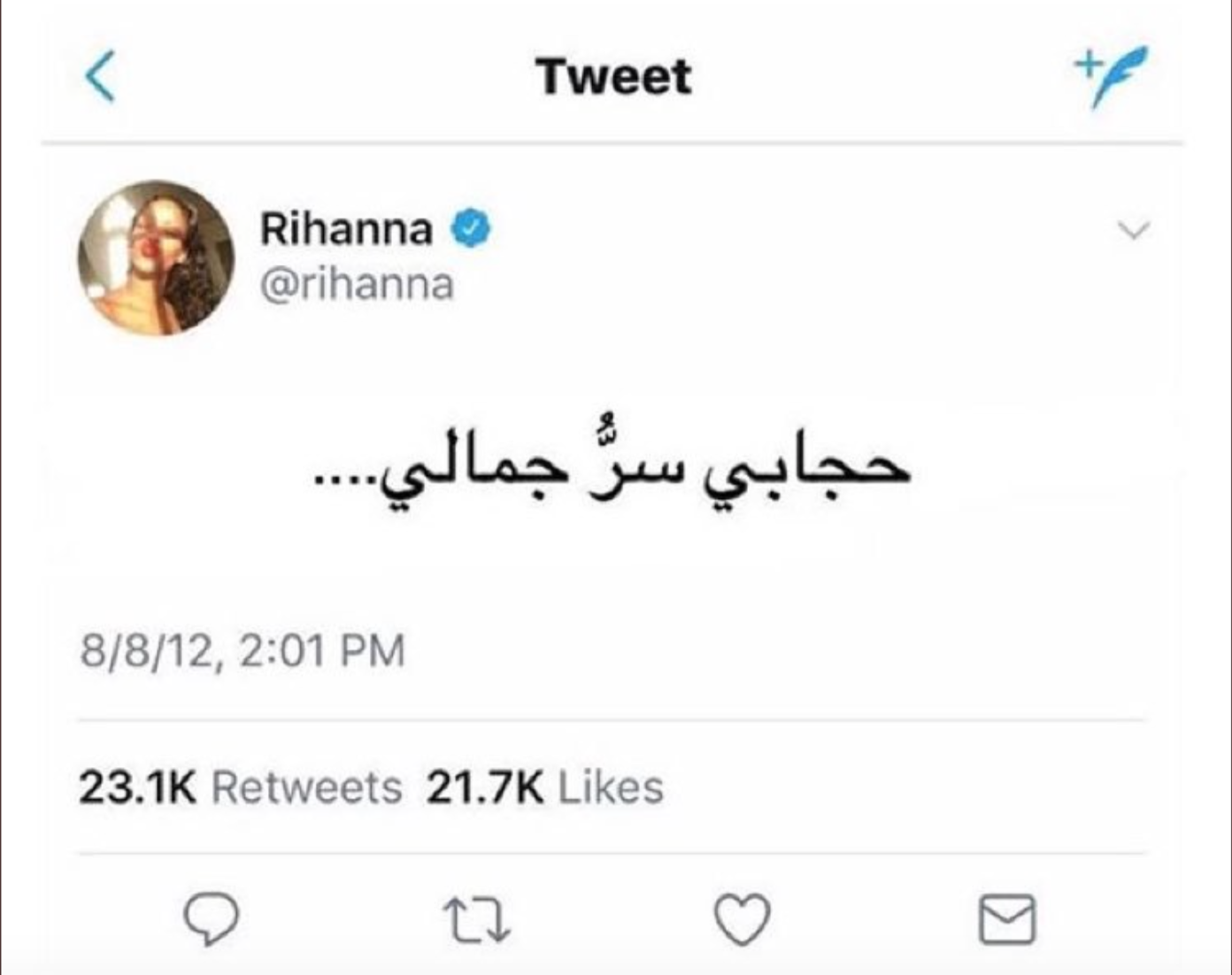Like the tweet with heart icon
This screenshot has width=1232, height=975.
pyautogui.click(x=742, y=919)
